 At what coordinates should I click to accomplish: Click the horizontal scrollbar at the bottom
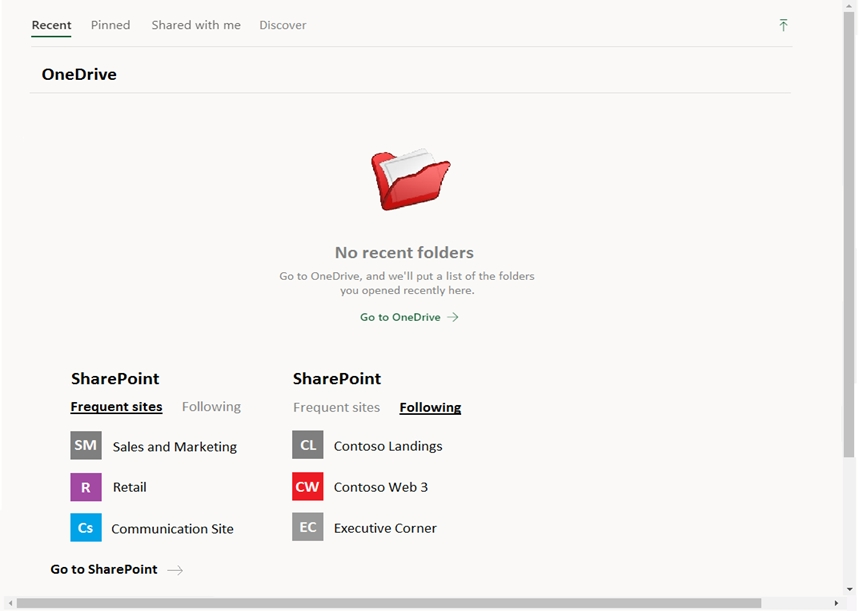tap(389, 603)
